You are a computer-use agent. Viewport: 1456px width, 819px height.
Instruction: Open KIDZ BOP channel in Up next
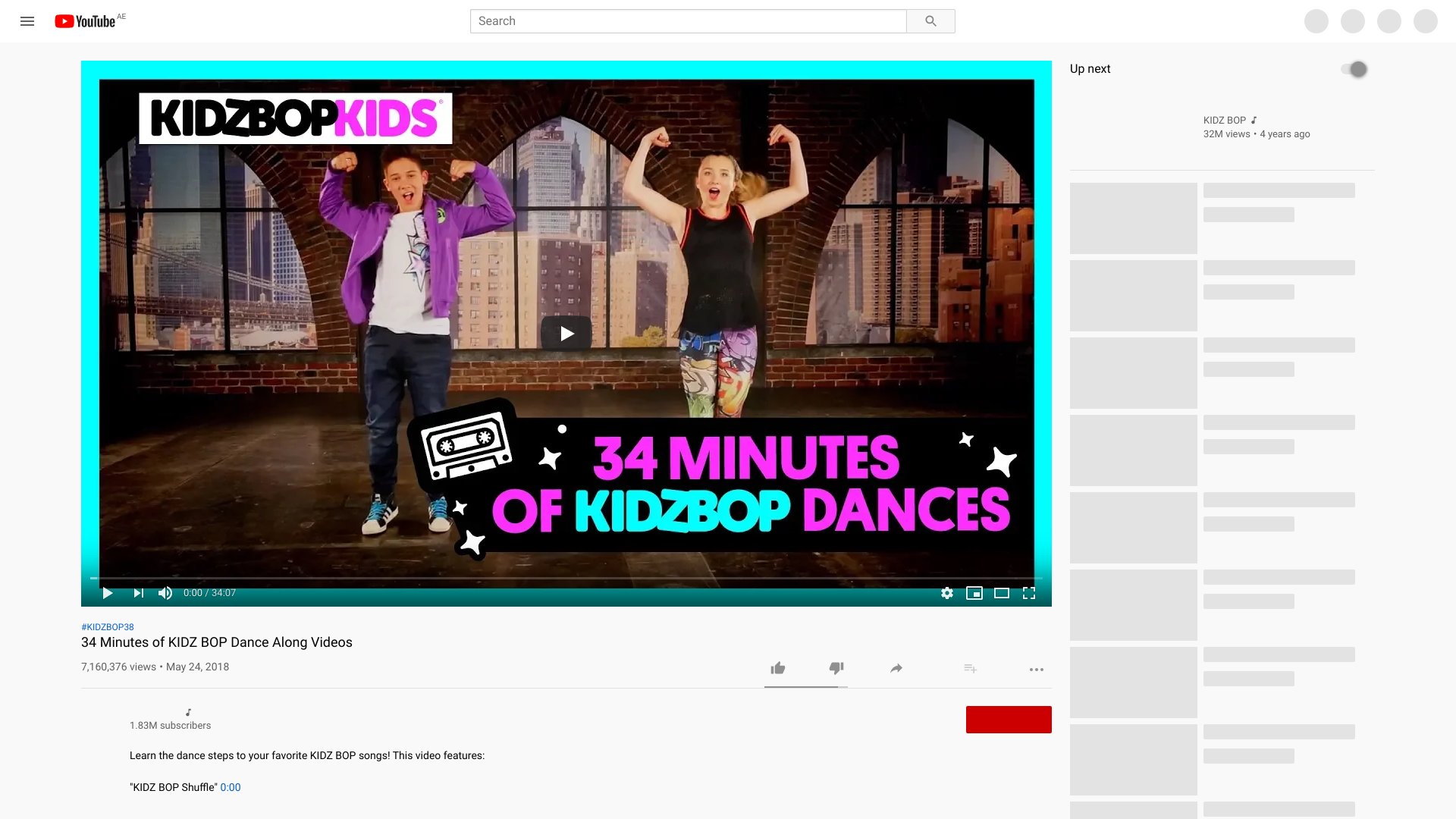pyautogui.click(x=1225, y=121)
